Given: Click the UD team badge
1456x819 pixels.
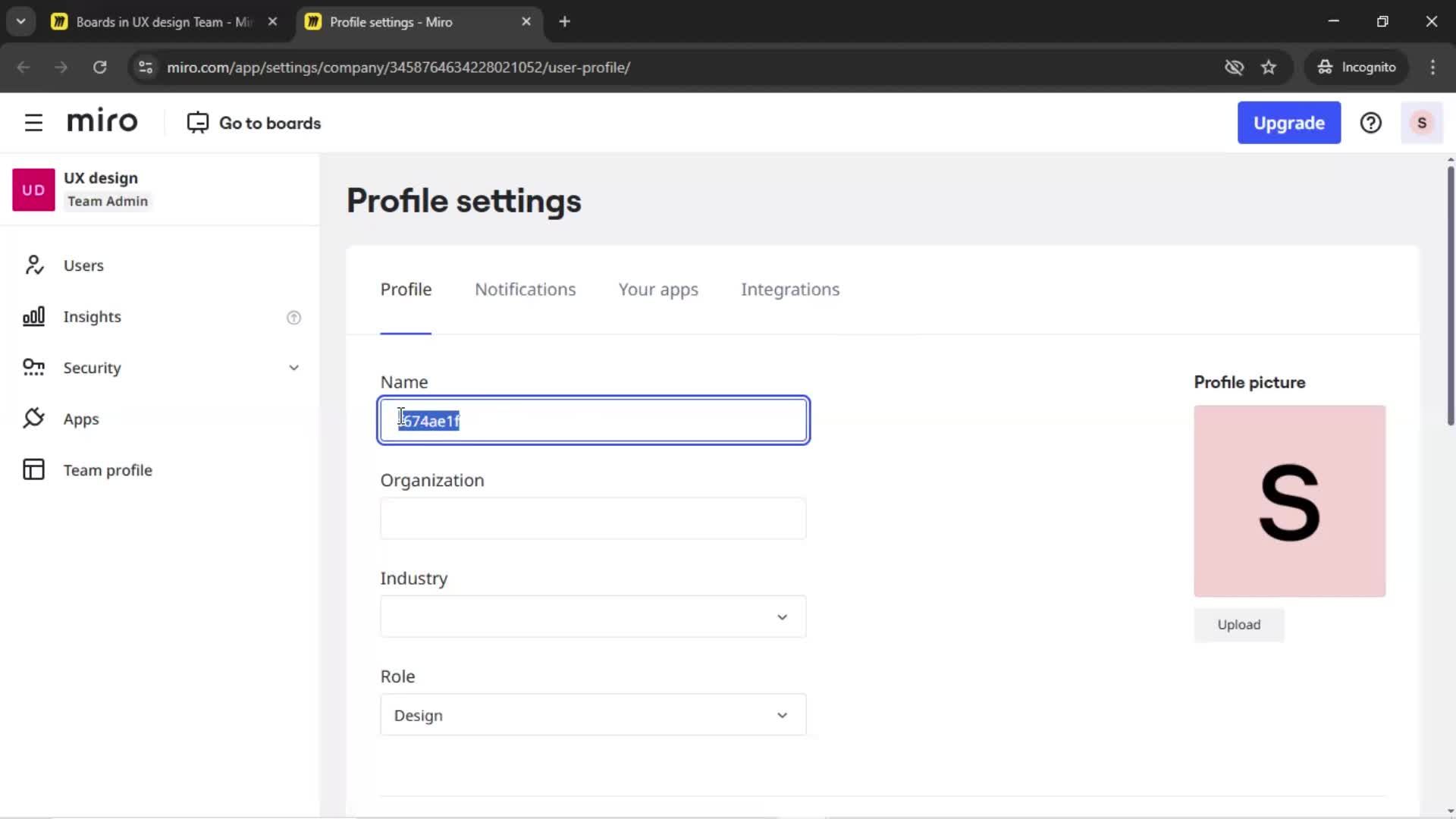Looking at the screenshot, I should click(33, 190).
